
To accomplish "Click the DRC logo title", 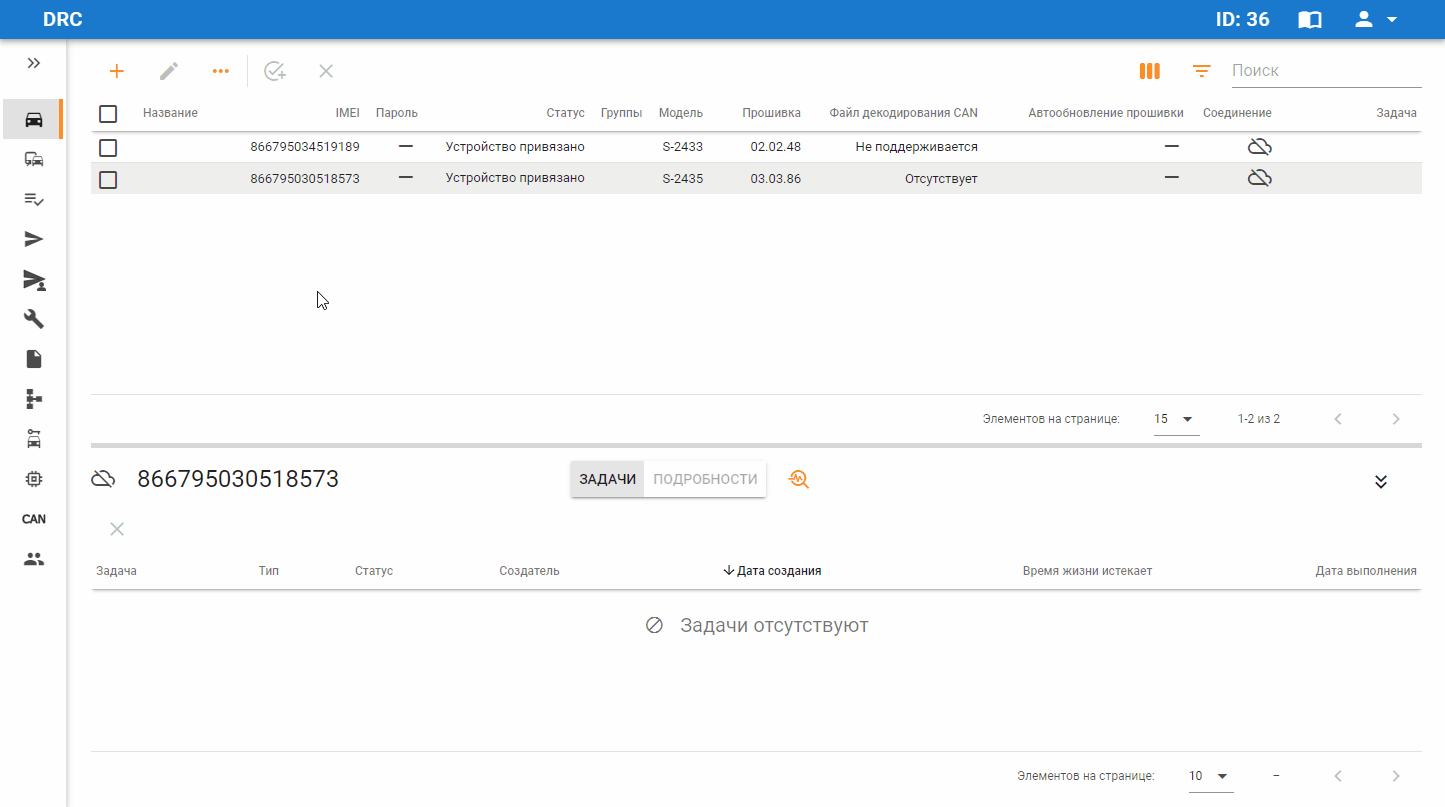I will click(63, 19).
